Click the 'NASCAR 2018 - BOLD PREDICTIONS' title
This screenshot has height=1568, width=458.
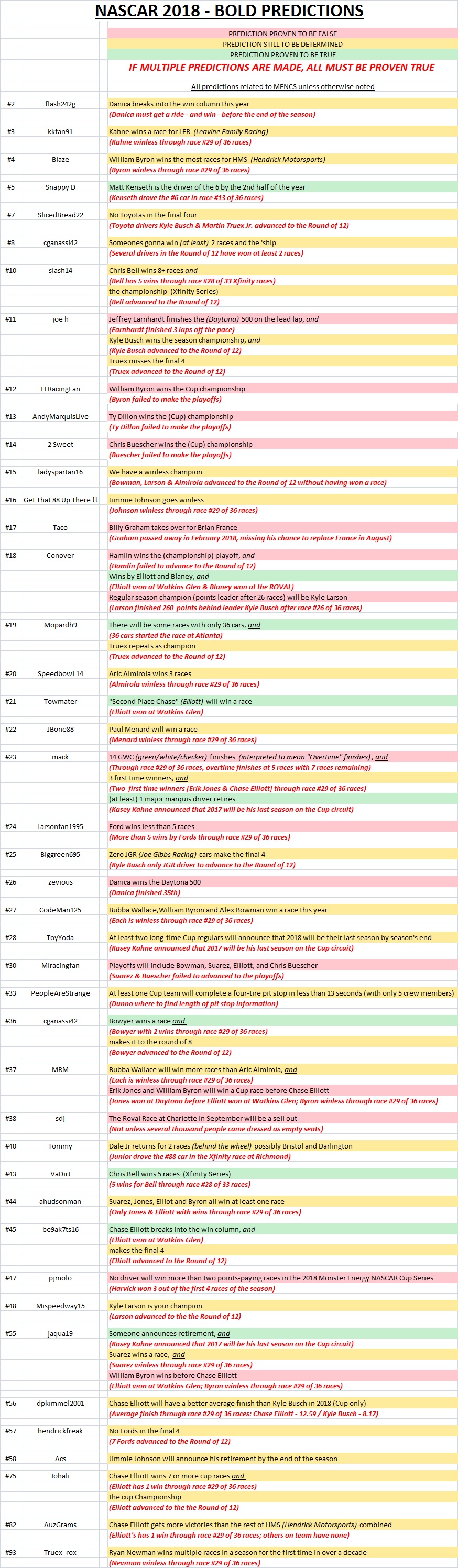229,11
